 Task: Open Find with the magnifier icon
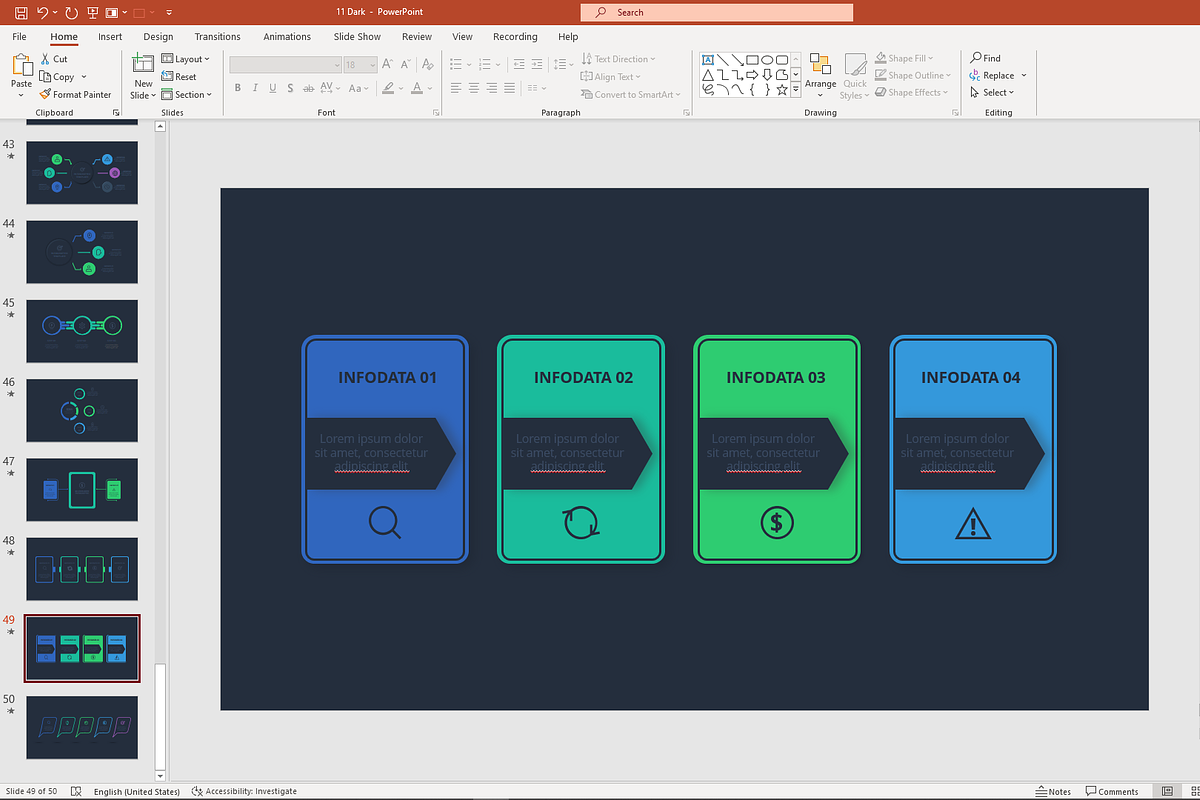coord(985,58)
